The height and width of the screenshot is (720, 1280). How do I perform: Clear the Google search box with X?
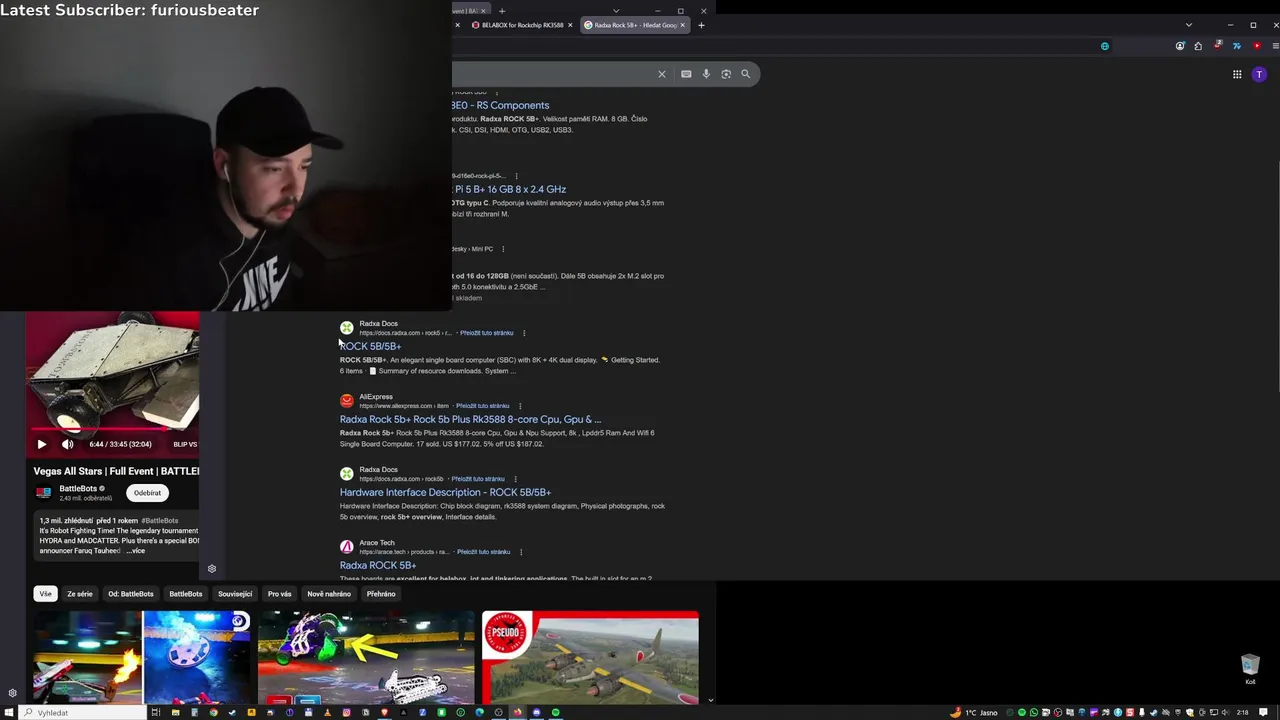(661, 74)
